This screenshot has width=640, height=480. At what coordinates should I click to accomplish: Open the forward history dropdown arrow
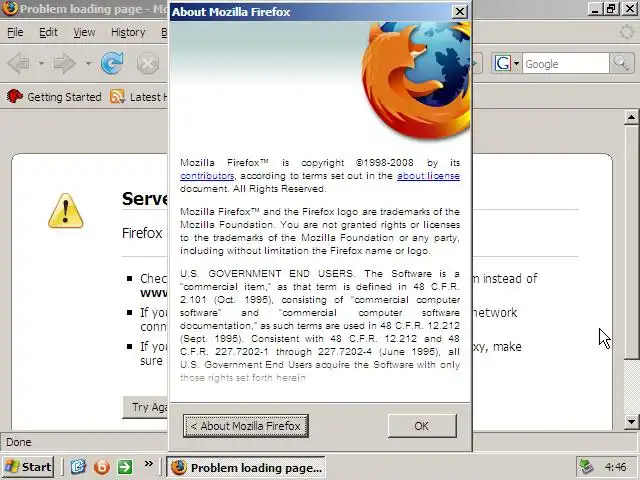pos(88,63)
